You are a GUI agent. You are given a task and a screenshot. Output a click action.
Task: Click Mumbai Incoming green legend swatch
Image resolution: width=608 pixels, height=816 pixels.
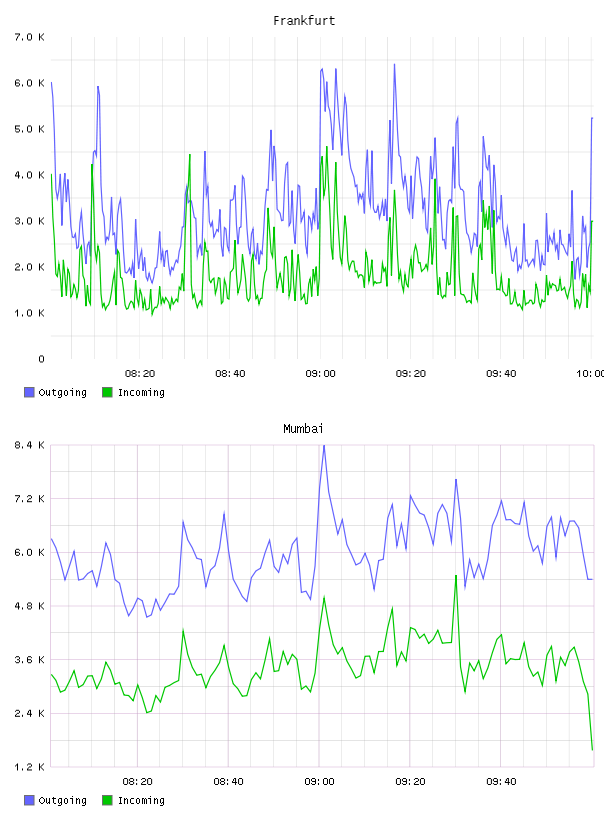[x=107, y=800]
